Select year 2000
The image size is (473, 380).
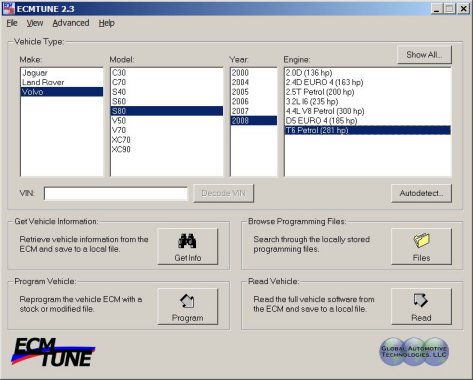pos(254,73)
